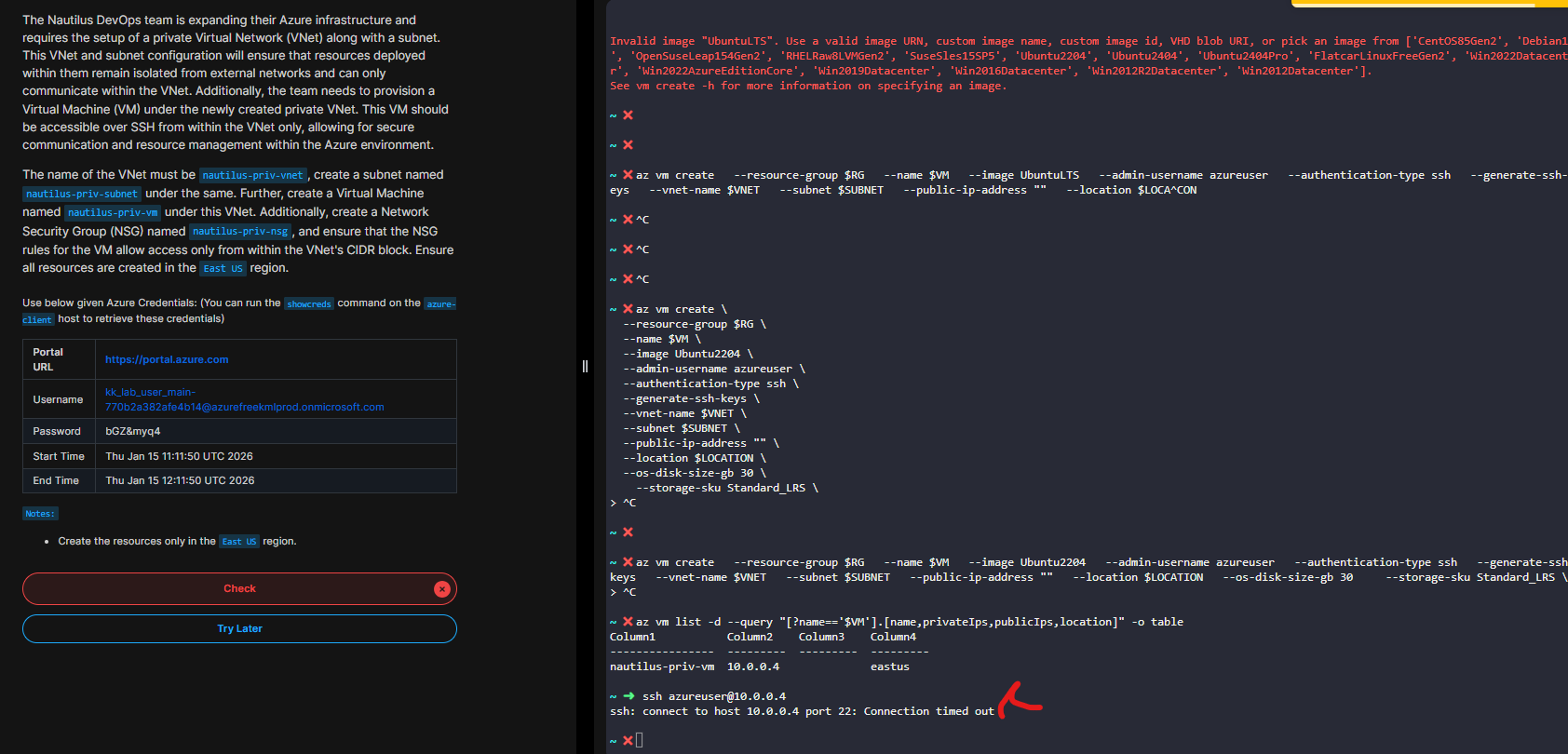Click the ssh azureuser@10.0.0.4 command line

point(713,696)
